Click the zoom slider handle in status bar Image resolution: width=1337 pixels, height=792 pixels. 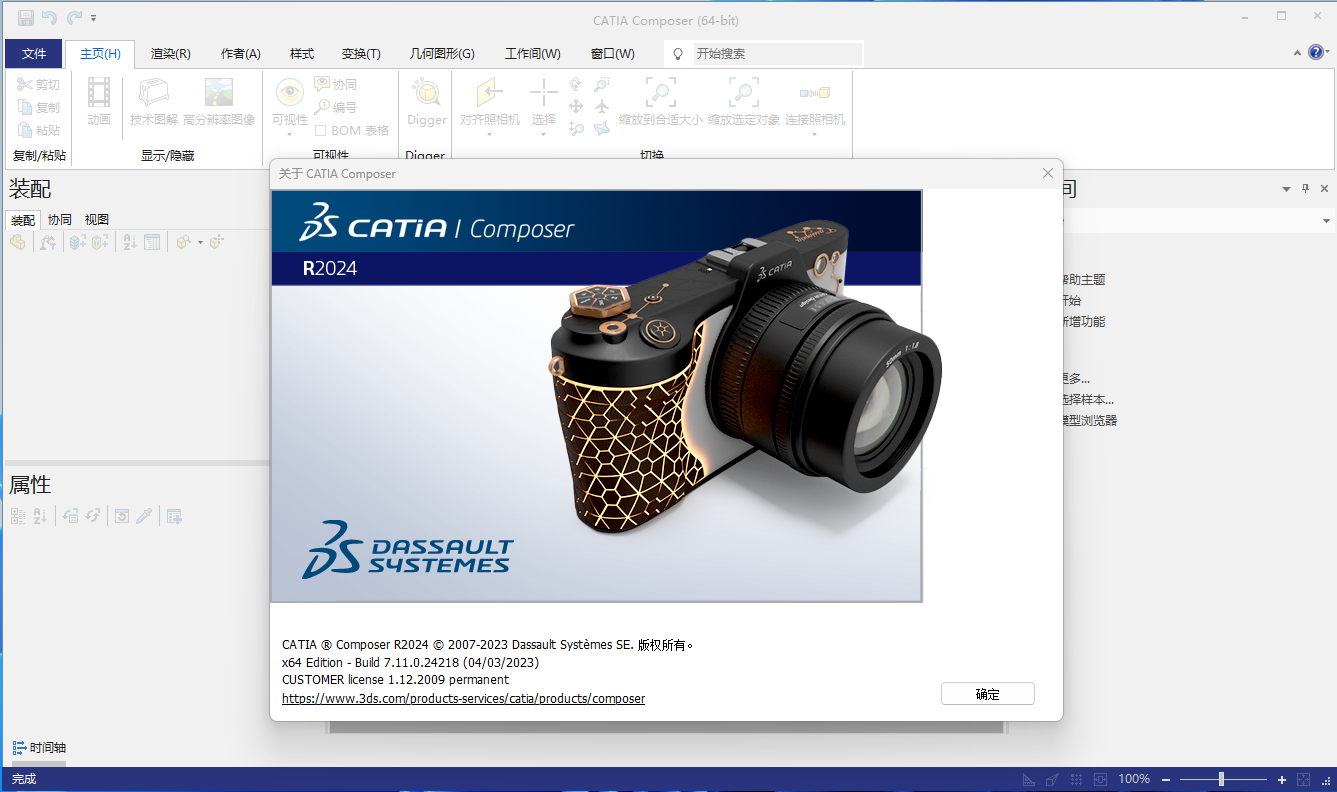(1221, 779)
